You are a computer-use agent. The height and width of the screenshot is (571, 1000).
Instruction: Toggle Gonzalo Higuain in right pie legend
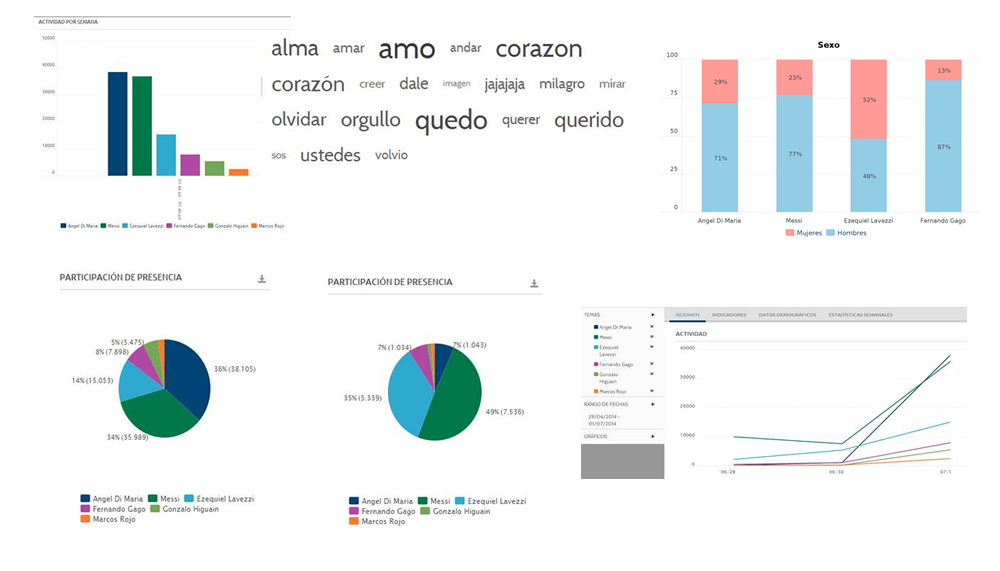(455, 512)
